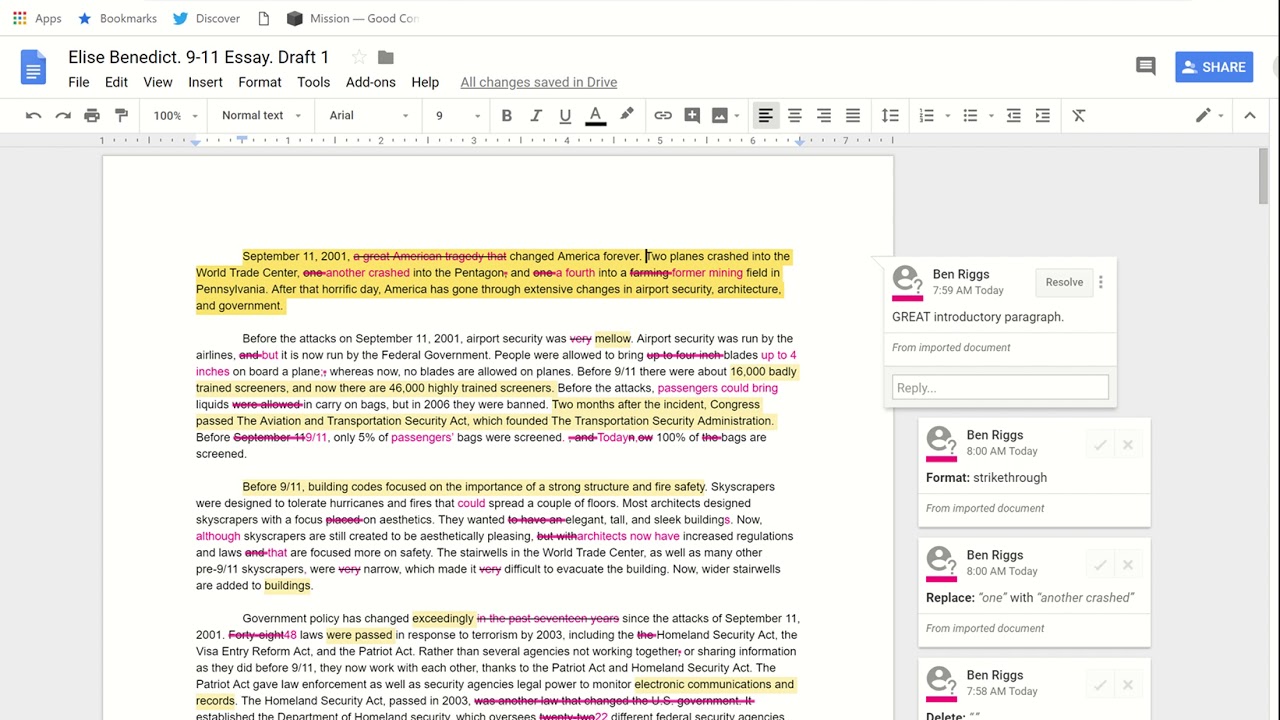The height and width of the screenshot is (720, 1280).
Task: Open the Bulleted list dropdown arrow
Action: click(x=991, y=116)
